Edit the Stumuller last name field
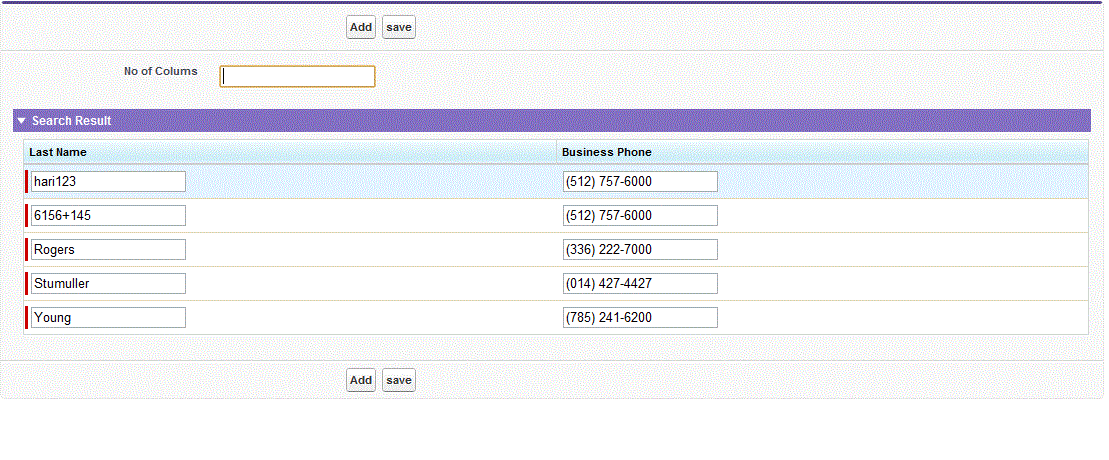 [x=108, y=284]
